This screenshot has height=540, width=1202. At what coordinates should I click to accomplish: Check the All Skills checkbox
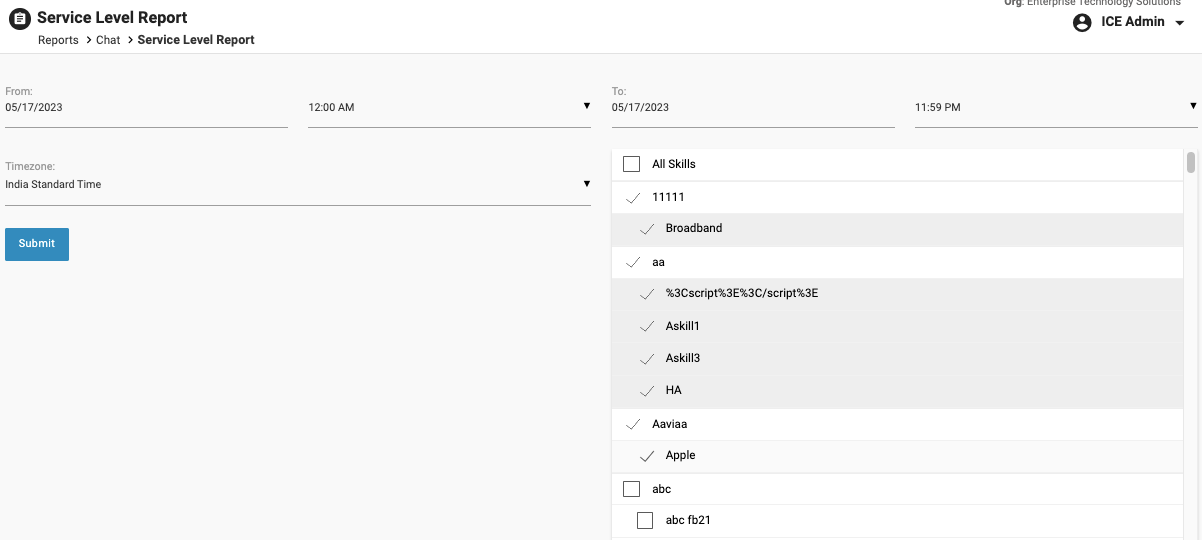[631, 164]
